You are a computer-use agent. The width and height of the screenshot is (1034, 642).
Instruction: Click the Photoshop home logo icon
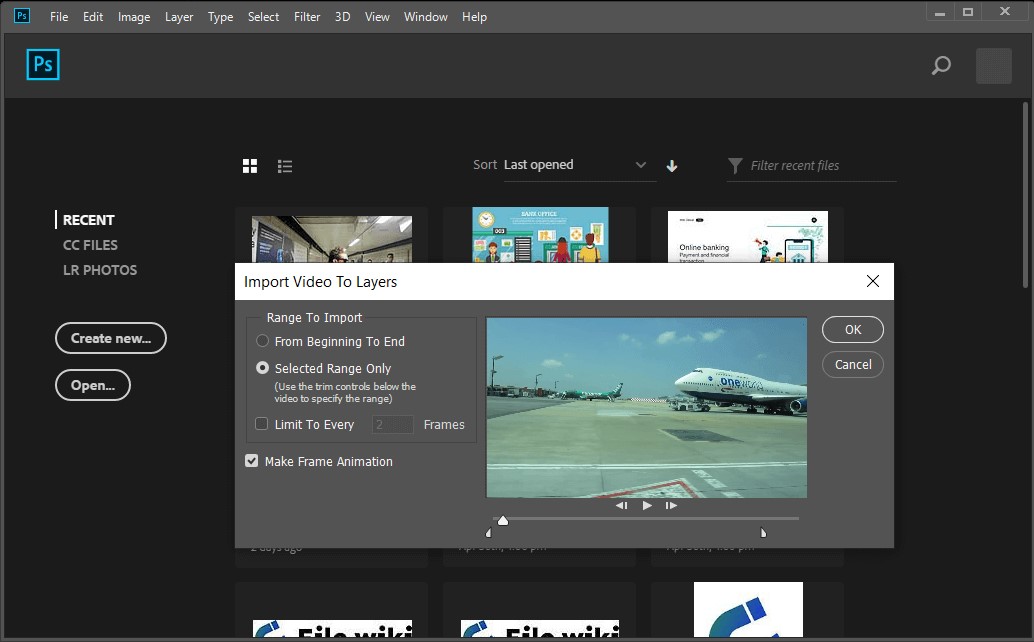(43, 65)
